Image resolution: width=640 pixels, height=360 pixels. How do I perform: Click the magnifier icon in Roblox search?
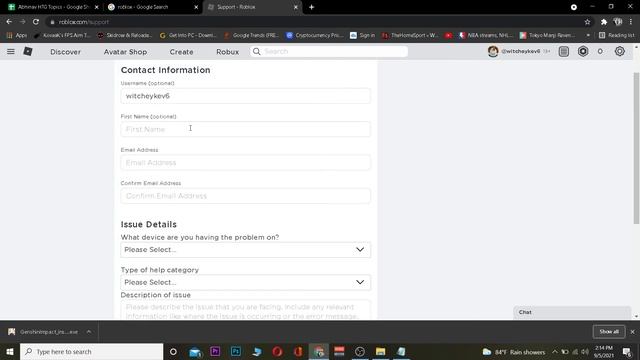[256, 51]
